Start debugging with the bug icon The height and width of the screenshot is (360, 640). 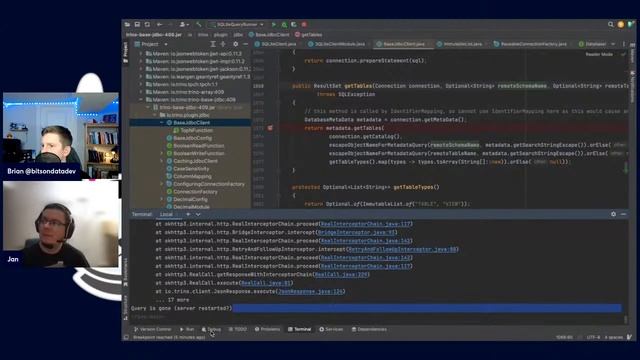tap(284, 24)
